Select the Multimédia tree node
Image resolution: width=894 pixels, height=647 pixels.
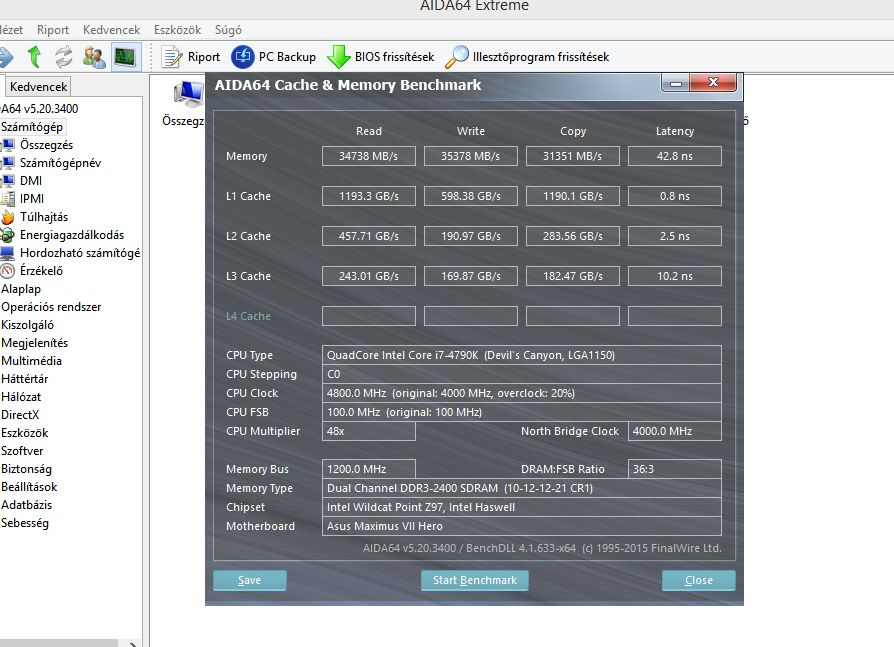pos(31,361)
